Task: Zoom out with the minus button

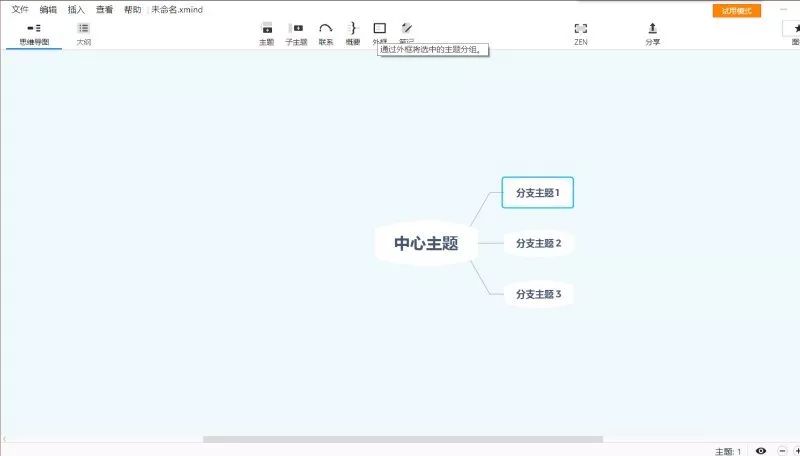Action: [782, 451]
